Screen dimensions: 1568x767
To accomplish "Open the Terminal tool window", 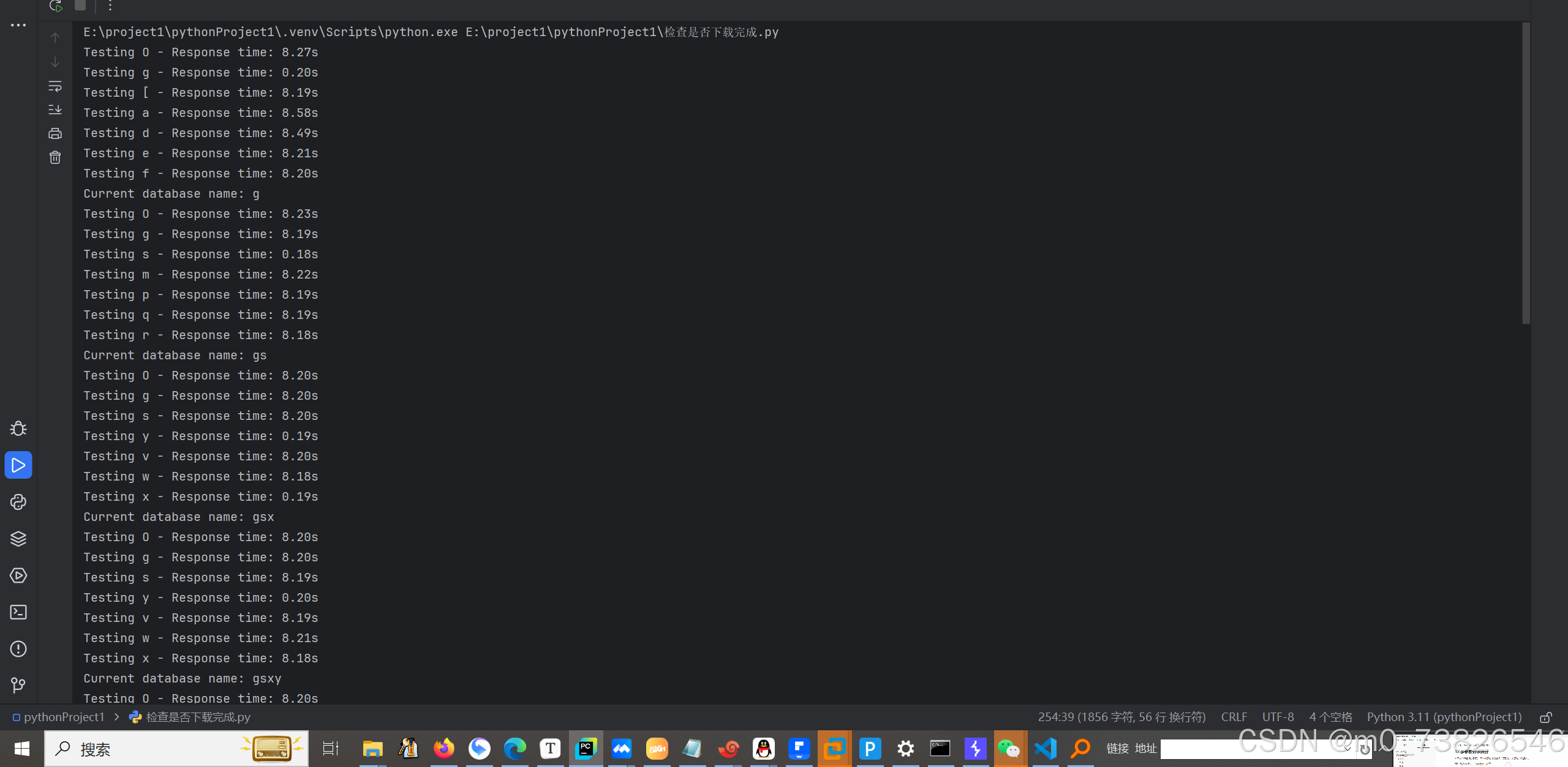I will (18, 612).
